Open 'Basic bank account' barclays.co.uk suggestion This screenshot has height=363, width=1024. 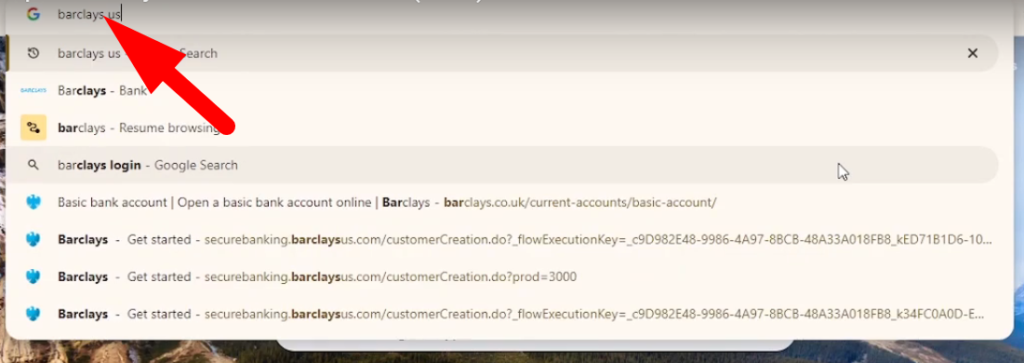(502, 202)
